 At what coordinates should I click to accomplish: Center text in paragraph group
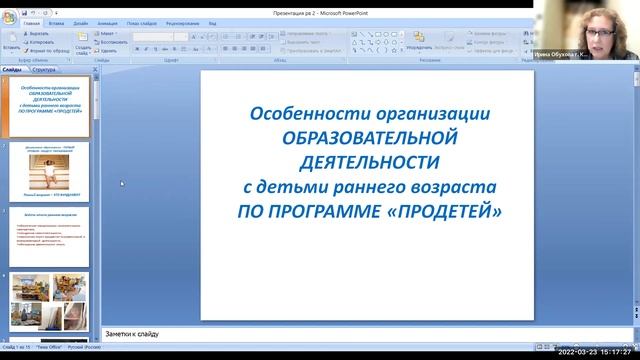pyautogui.click(x=234, y=49)
